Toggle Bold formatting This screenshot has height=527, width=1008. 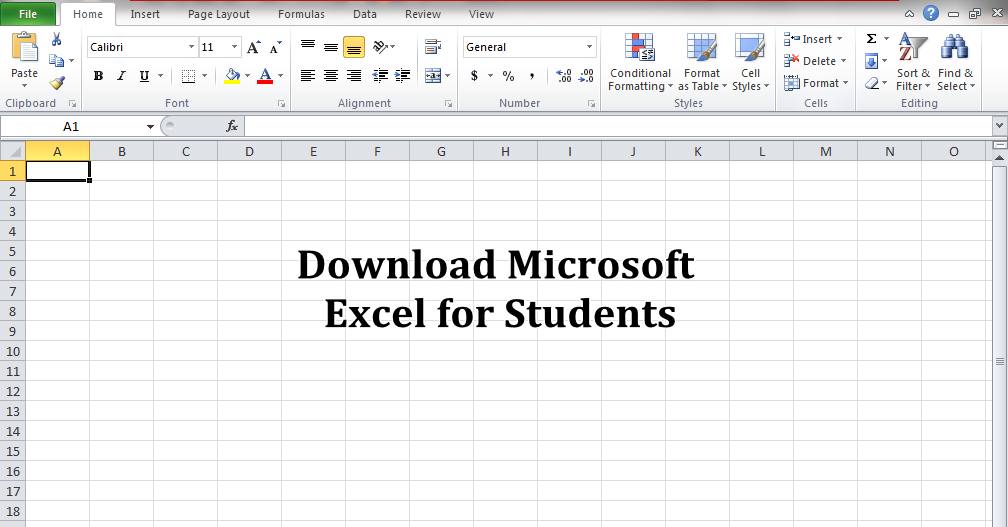[98, 76]
